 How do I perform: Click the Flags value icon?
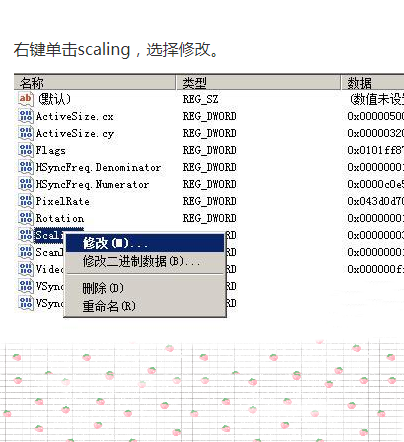point(26,150)
